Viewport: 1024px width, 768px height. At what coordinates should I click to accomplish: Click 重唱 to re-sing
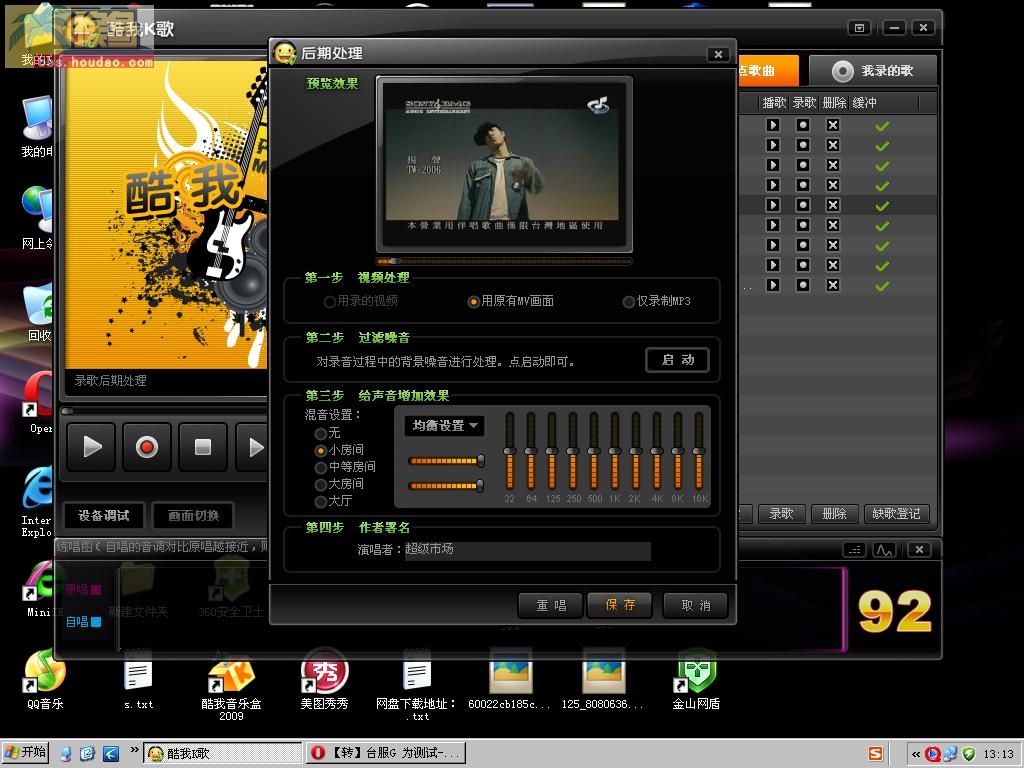[551, 605]
